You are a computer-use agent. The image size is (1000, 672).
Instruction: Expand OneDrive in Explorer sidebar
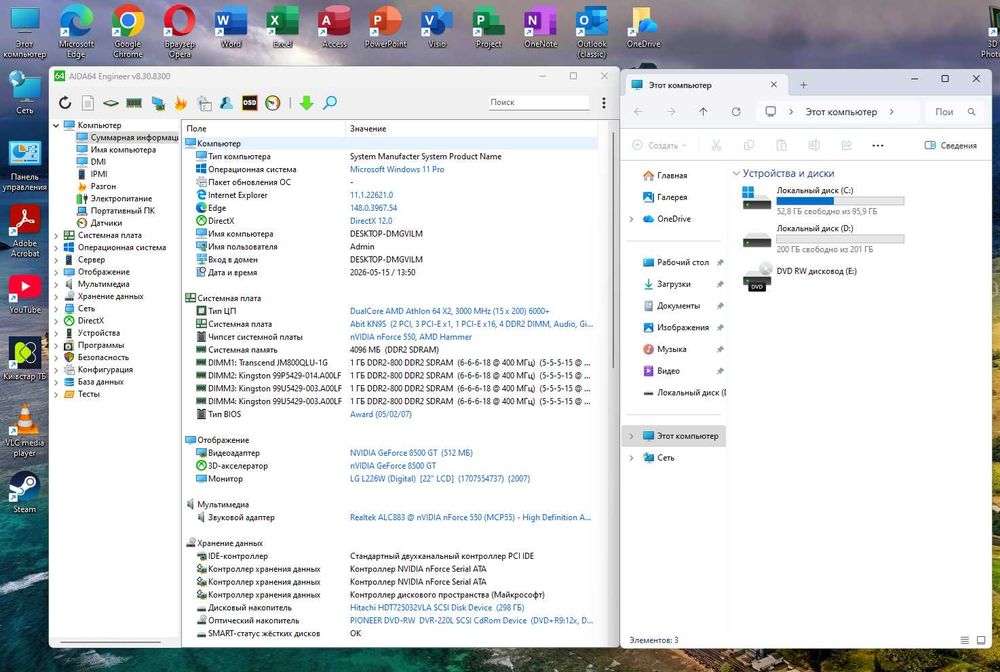631,219
